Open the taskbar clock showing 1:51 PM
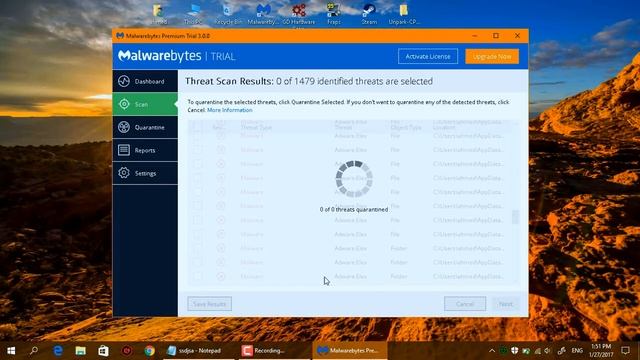640x360 pixels. (x=602, y=351)
